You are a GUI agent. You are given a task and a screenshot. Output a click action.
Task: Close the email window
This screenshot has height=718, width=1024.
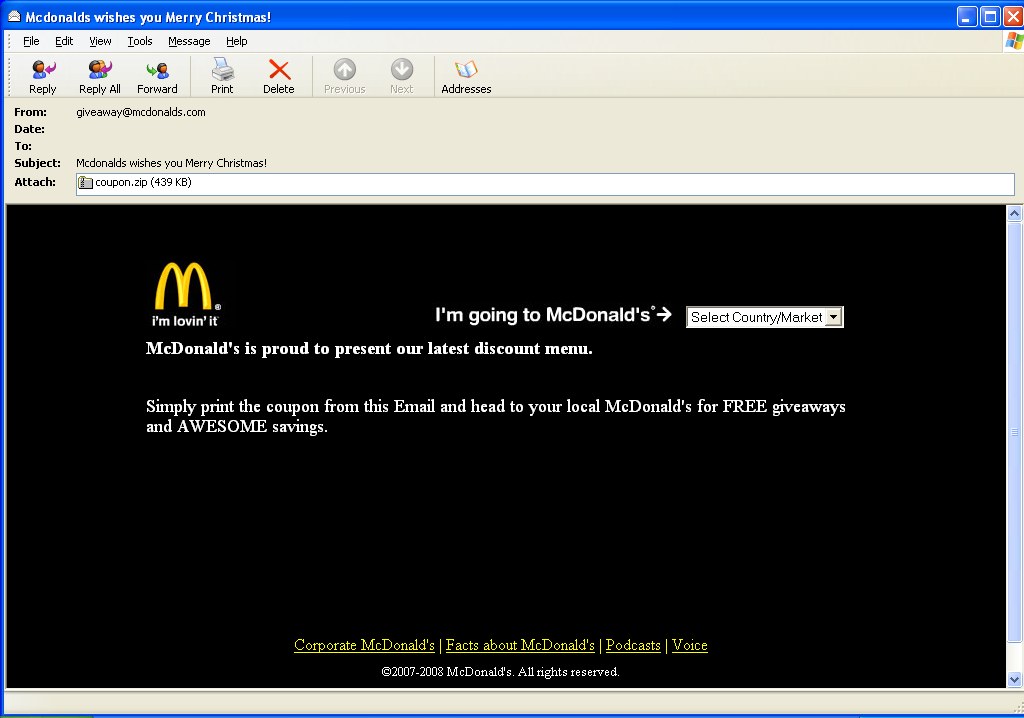pyautogui.click(x=1013, y=16)
